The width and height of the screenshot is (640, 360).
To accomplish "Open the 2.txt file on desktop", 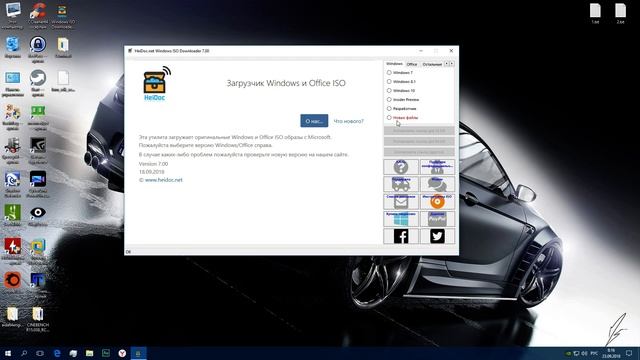I will [620, 13].
